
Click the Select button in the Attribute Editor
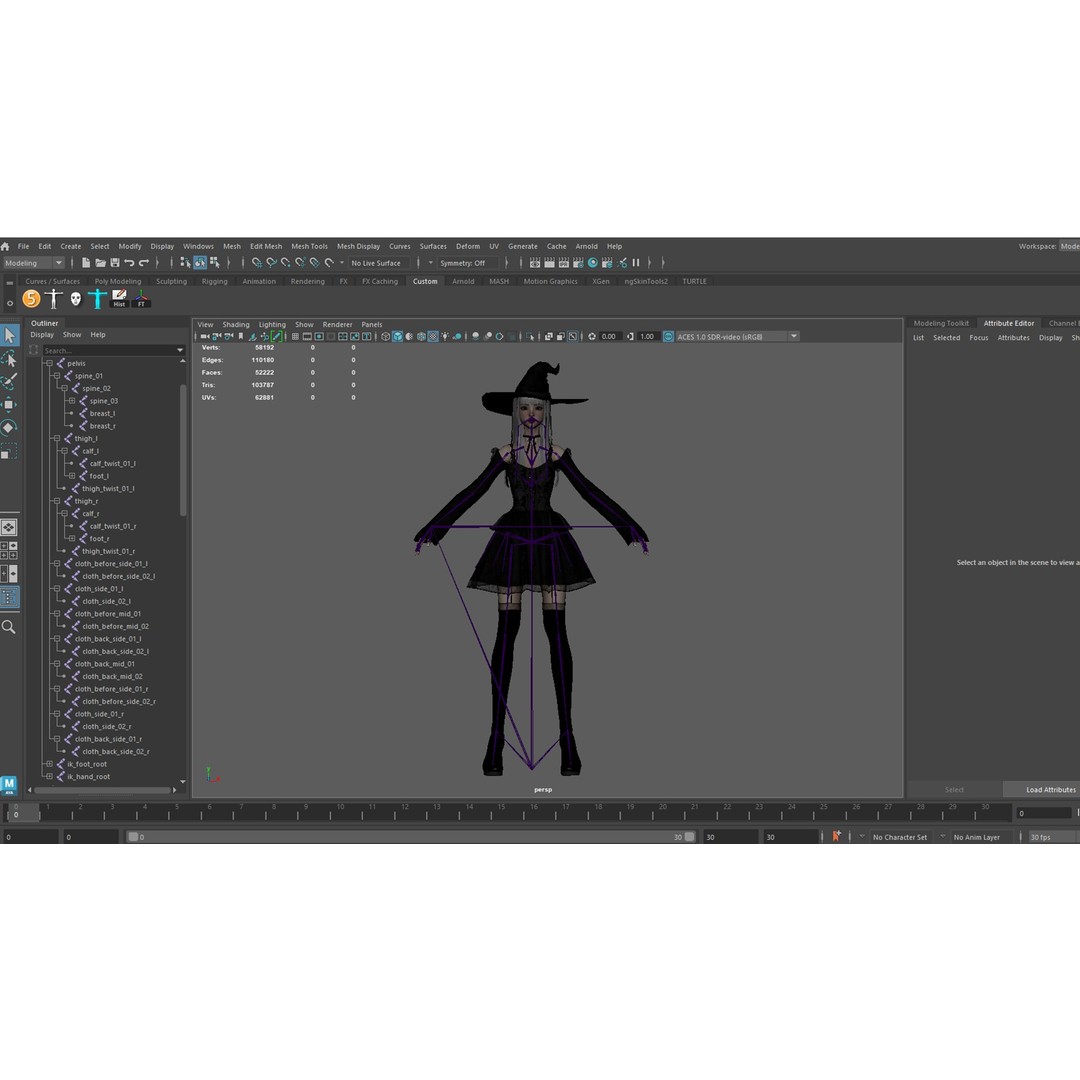(x=954, y=789)
